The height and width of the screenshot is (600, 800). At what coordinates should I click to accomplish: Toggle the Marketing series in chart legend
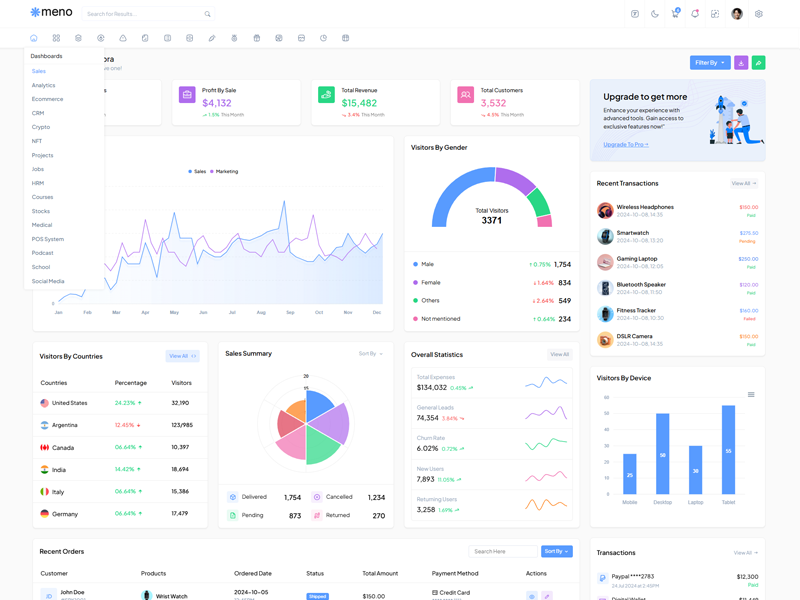click(225, 171)
